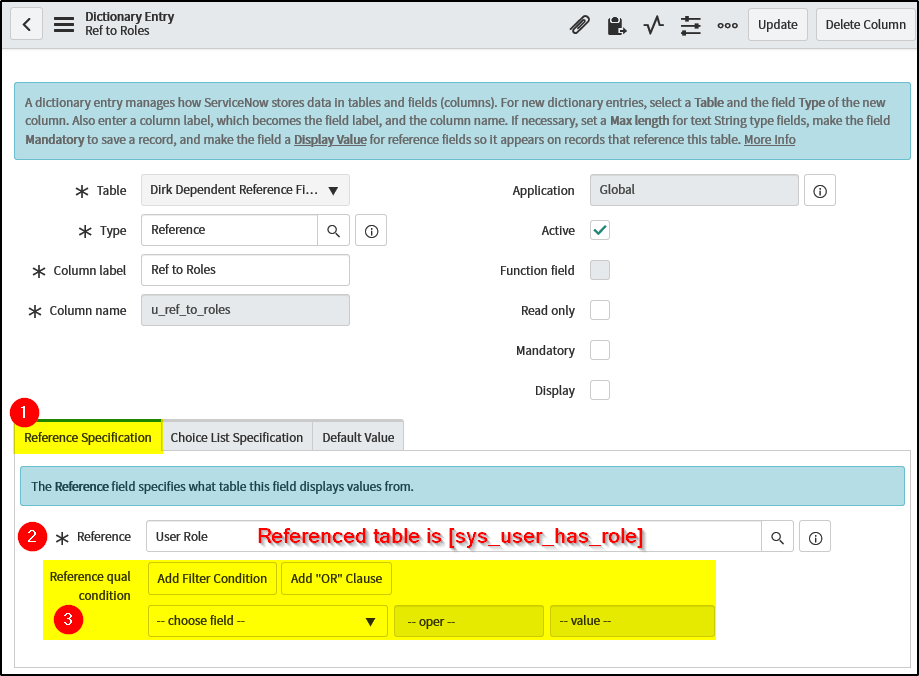
Task: Click Add Filter Condition button
Action: click(x=212, y=579)
